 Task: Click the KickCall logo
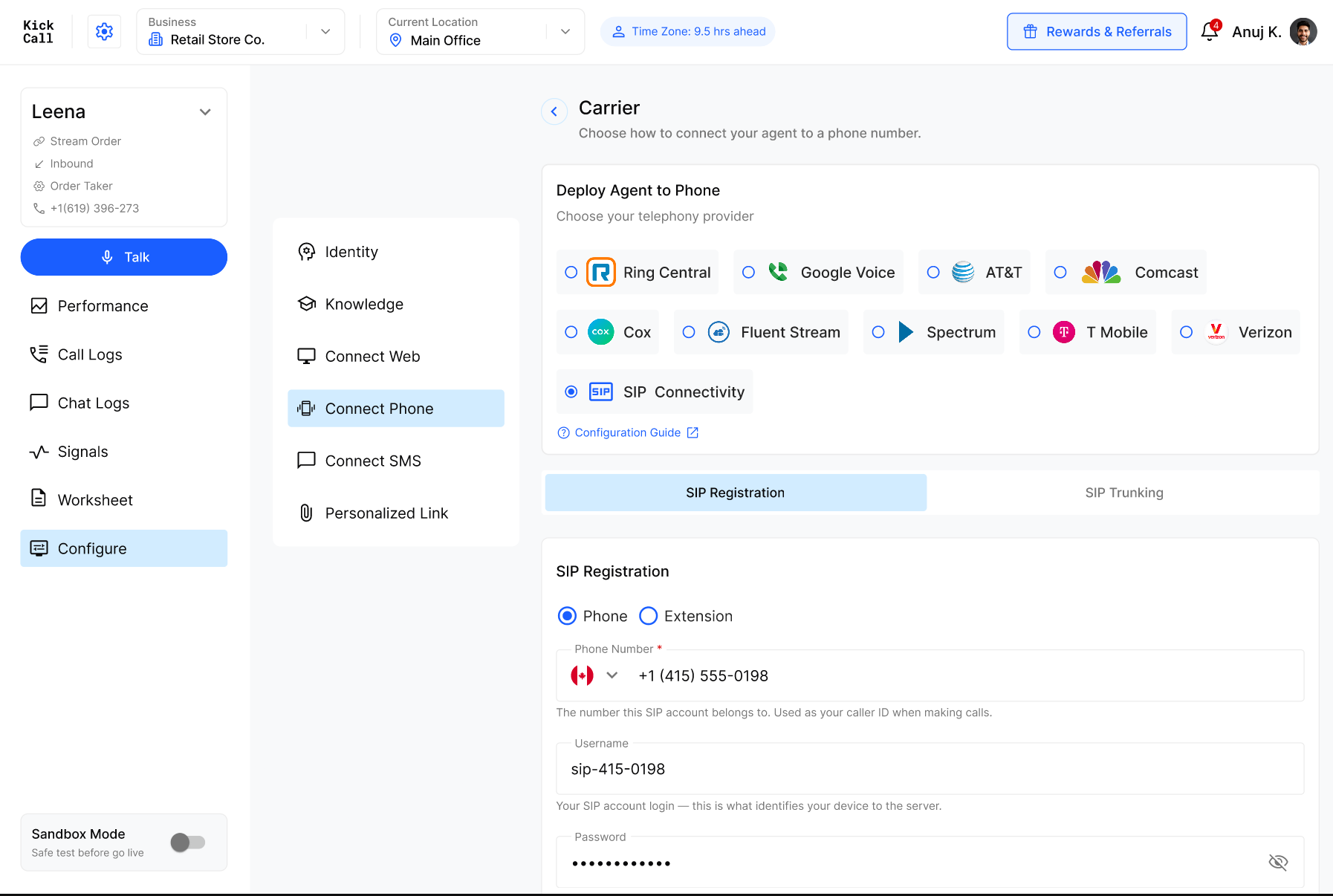(38, 32)
